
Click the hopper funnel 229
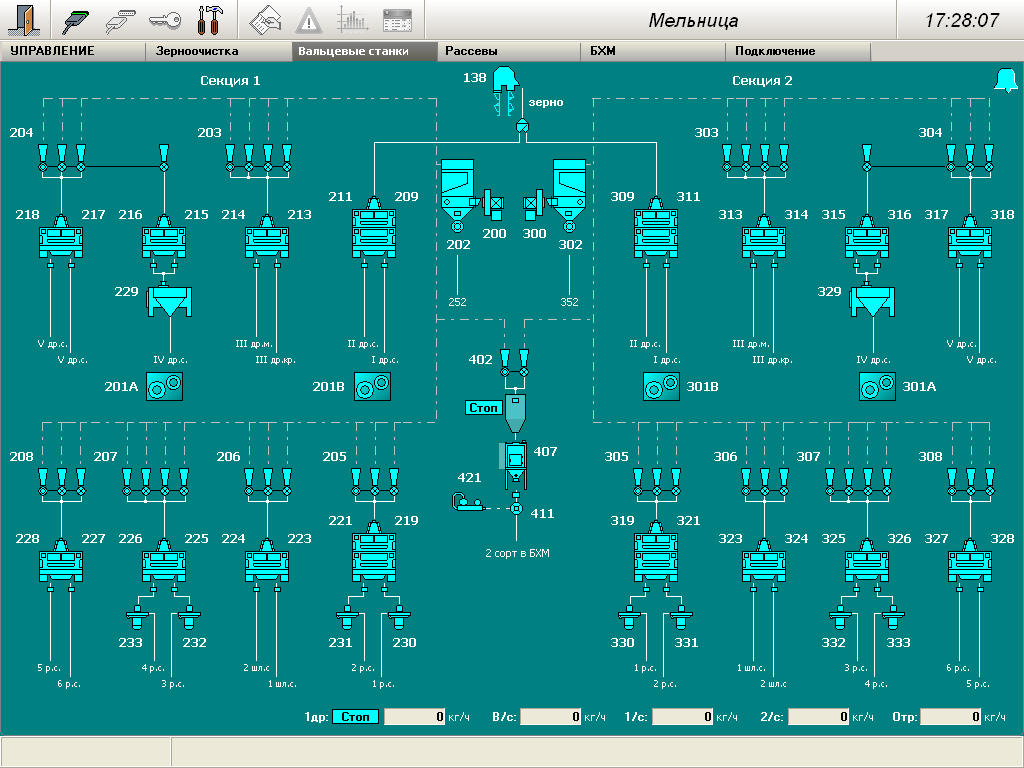(x=169, y=302)
